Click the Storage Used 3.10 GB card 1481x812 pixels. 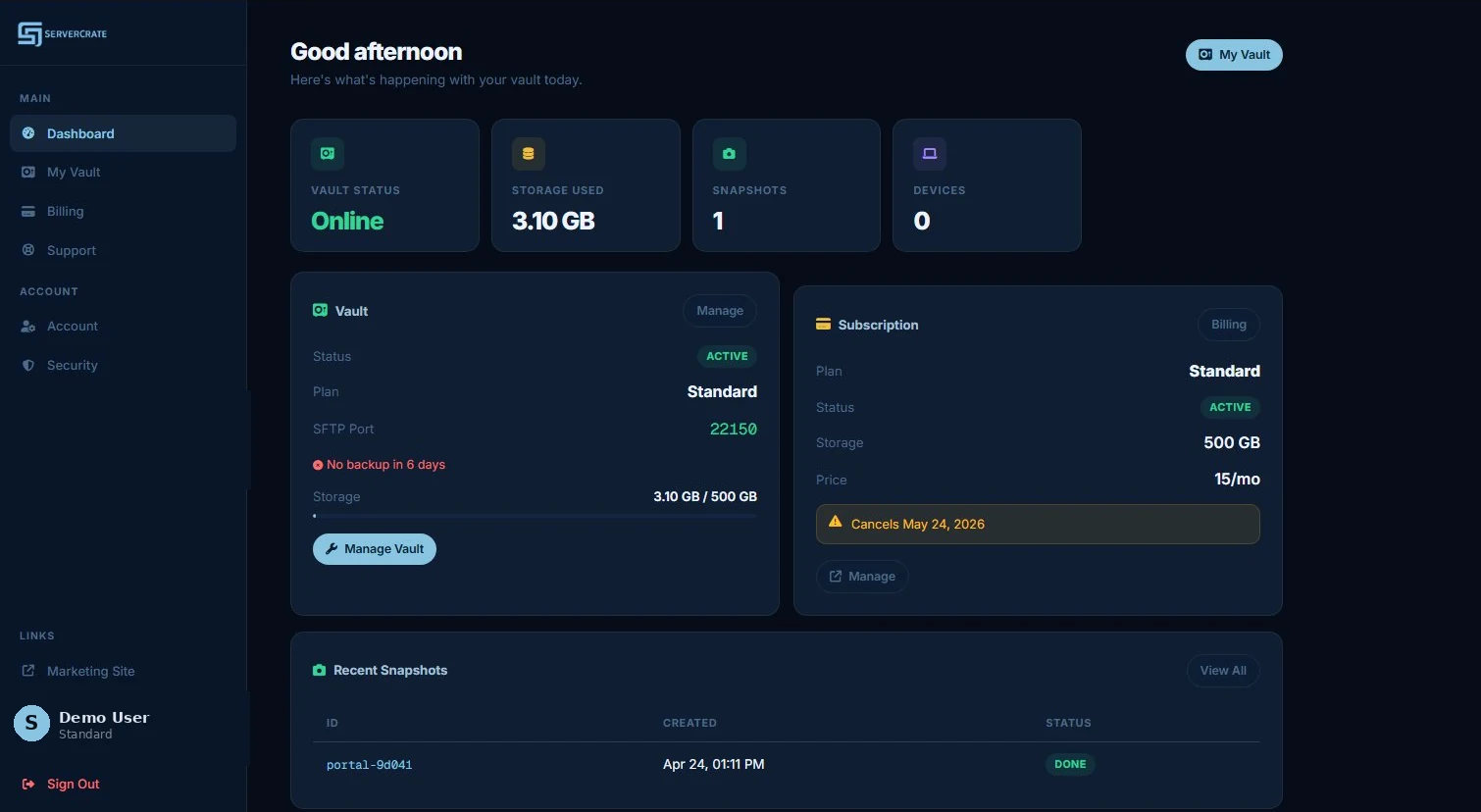(x=586, y=185)
